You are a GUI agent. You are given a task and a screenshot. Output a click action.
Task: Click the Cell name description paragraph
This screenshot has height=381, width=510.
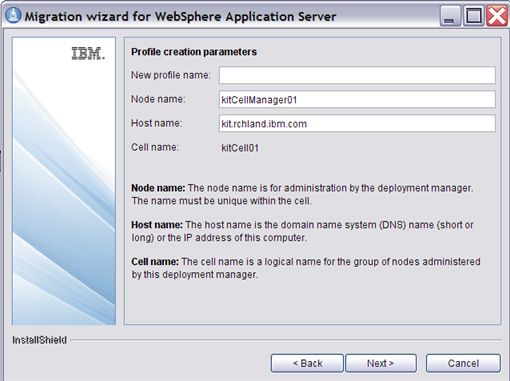(x=306, y=268)
